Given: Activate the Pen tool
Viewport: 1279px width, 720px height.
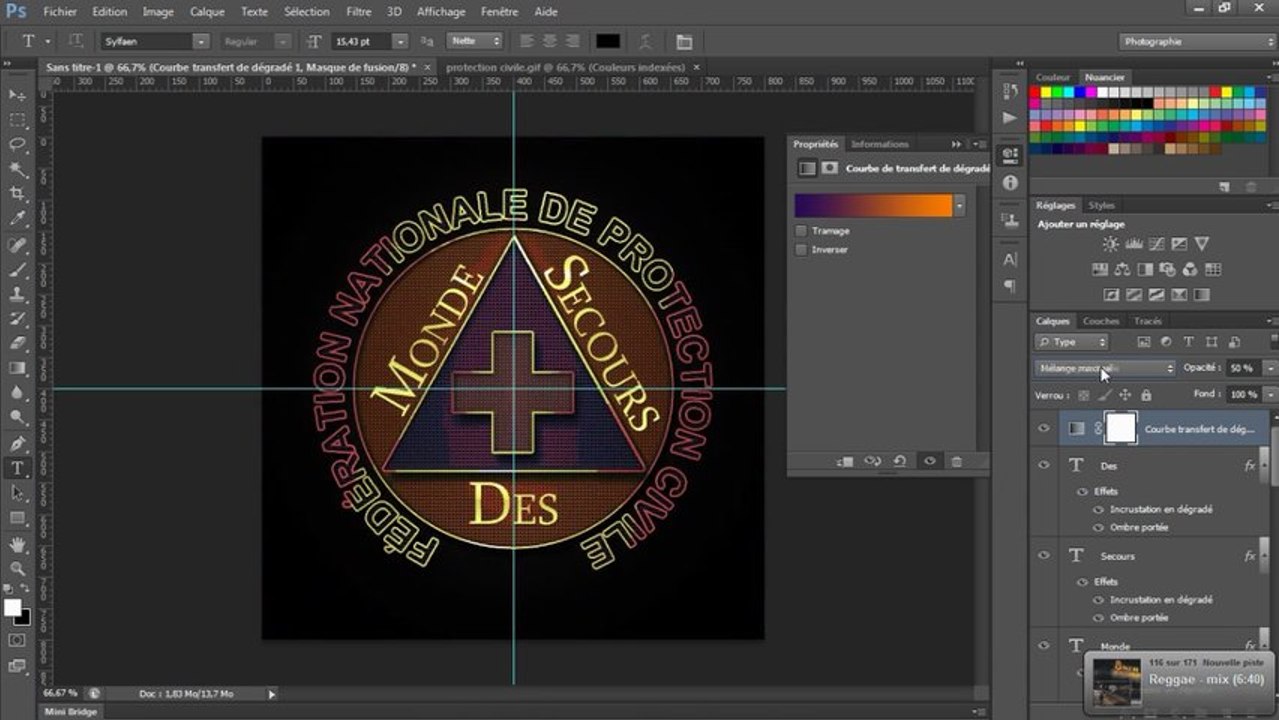Looking at the screenshot, I should (17, 443).
